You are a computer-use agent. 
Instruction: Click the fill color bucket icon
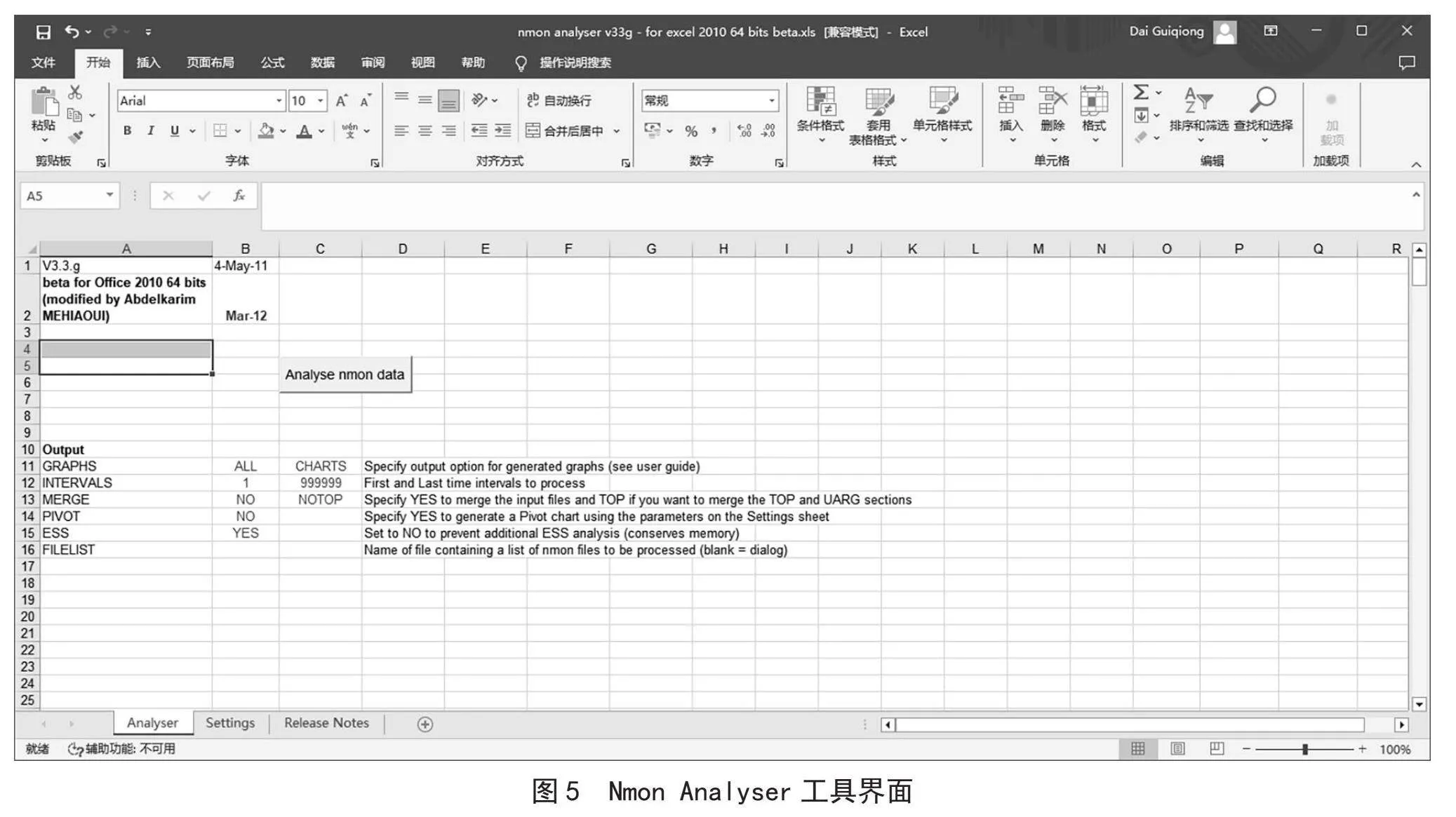[266, 130]
